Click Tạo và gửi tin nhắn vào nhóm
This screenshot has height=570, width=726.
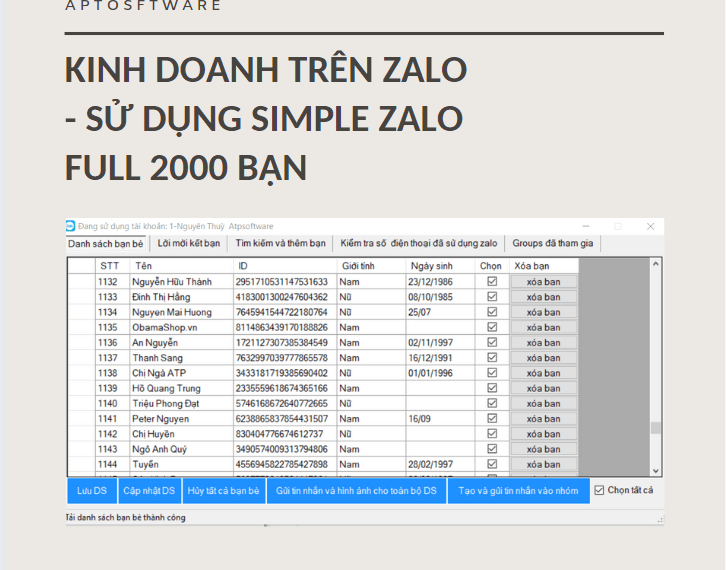coord(519,491)
